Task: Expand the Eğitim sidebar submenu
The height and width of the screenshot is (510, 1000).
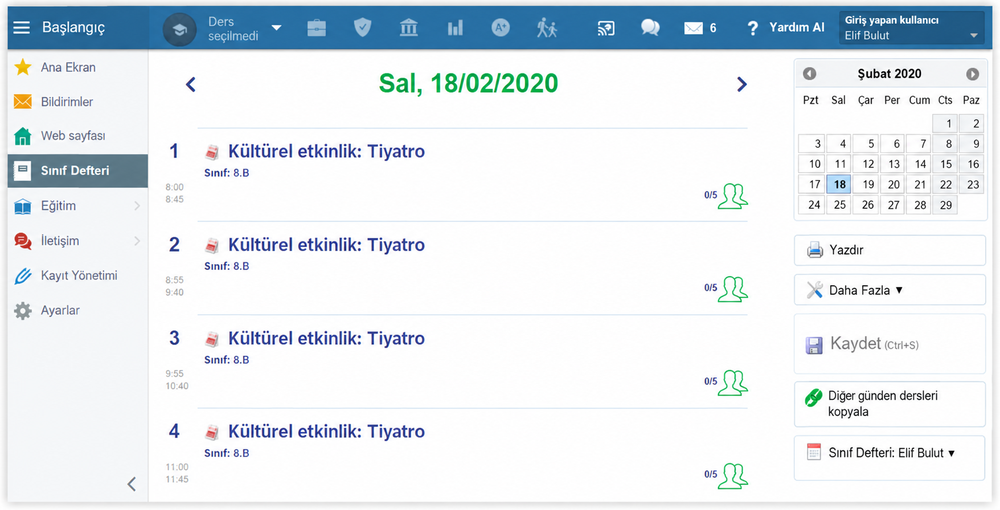Action: pyautogui.click(x=77, y=206)
